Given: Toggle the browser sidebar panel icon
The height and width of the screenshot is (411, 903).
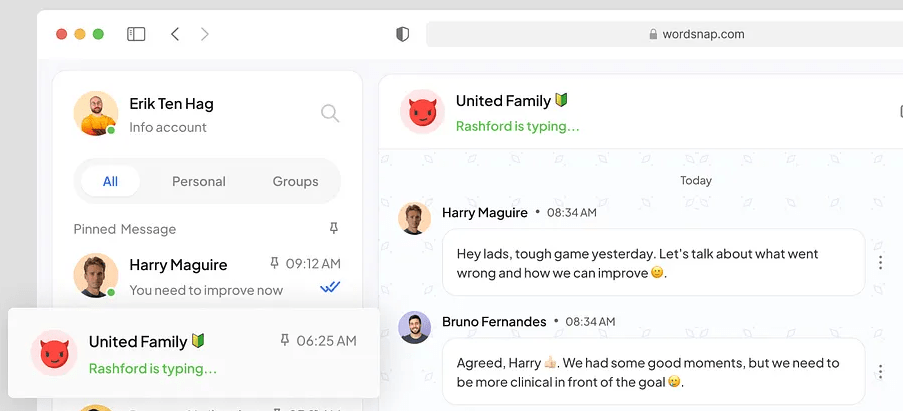Looking at the screenshot, I should click(x=136, y=34).
